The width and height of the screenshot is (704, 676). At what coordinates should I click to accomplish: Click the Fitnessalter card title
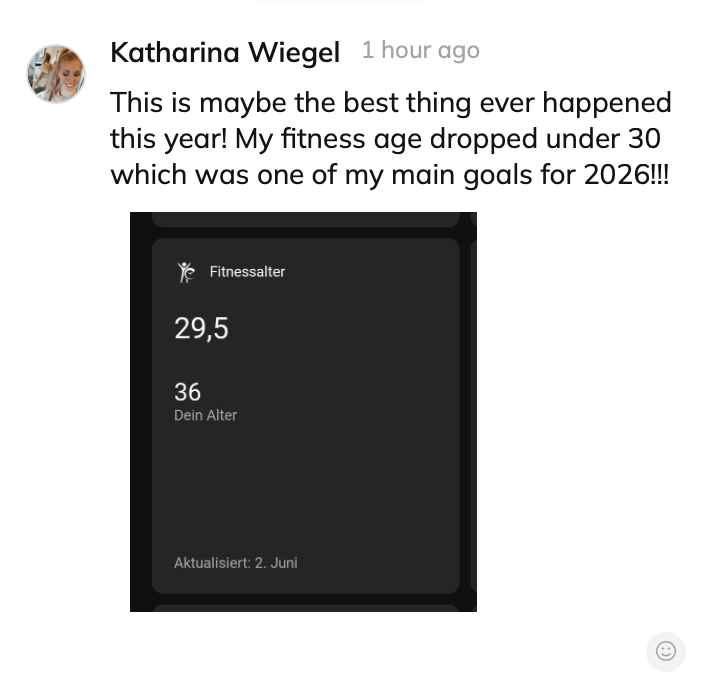tap(247, 272)
